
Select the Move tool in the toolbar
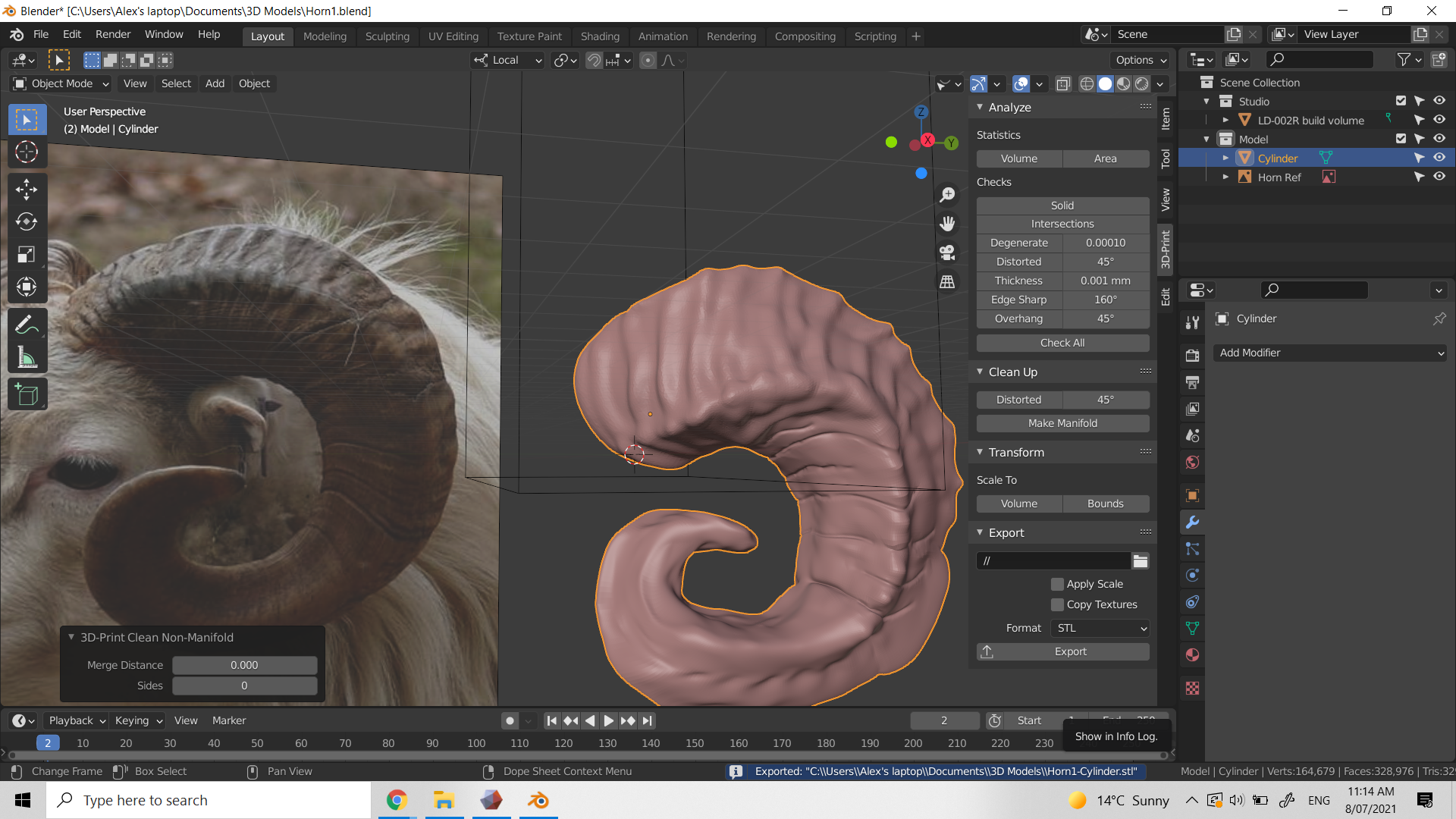point(27,189)
